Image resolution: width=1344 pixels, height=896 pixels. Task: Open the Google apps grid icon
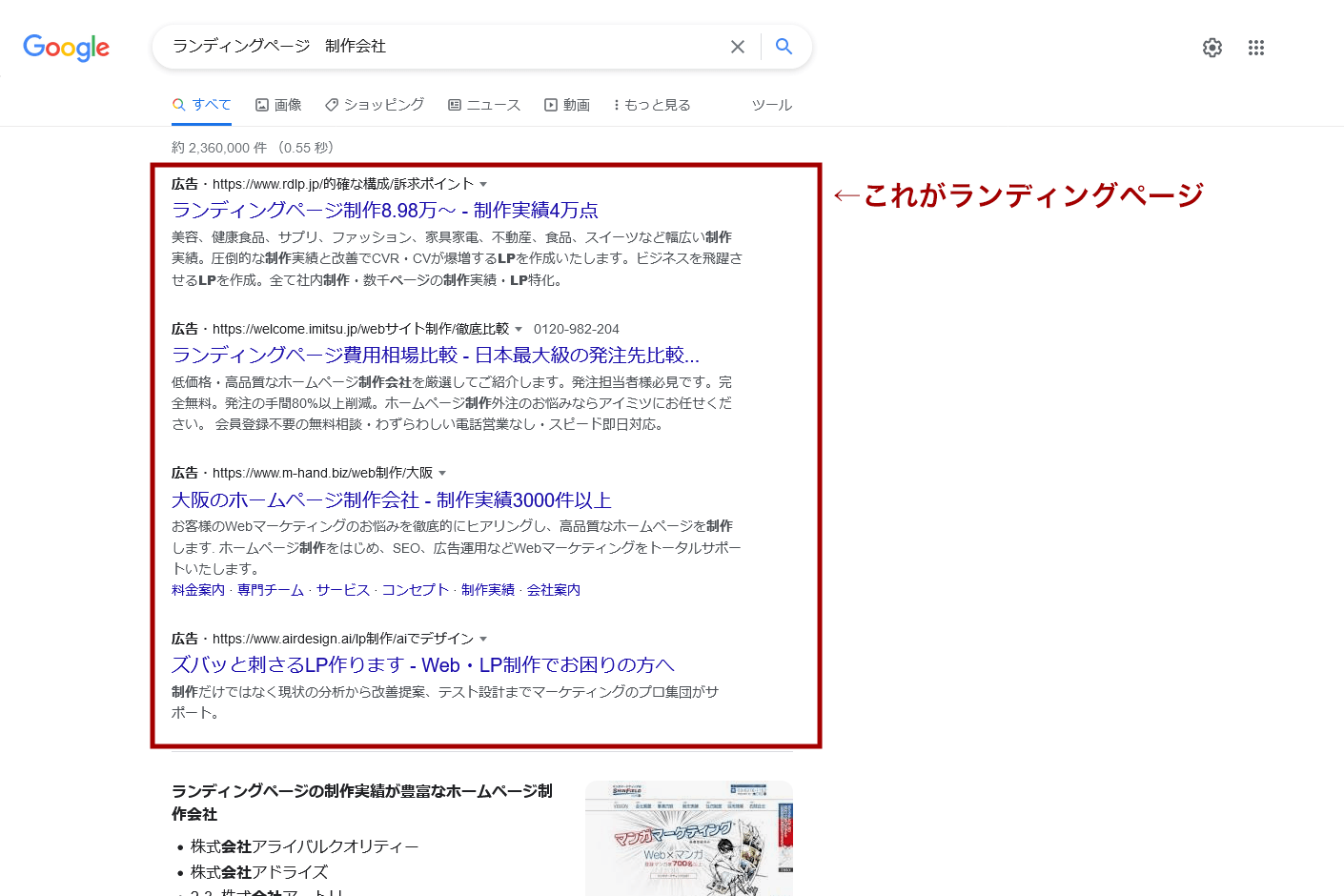coord(1255,48)
